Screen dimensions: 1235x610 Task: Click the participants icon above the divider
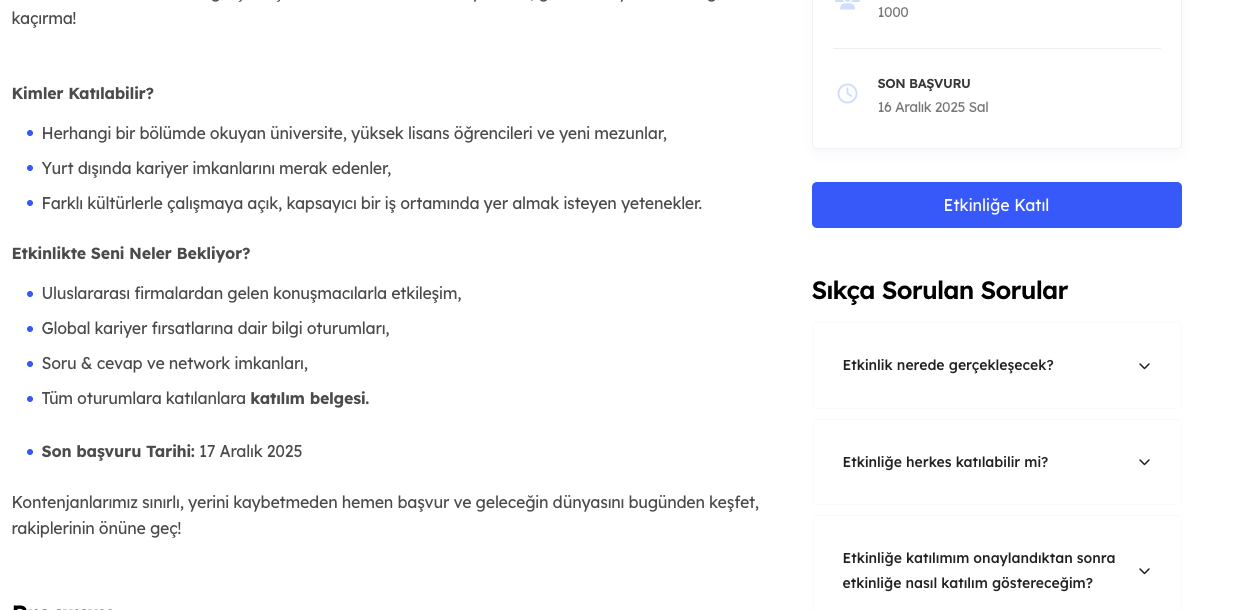click(x=847, y=3)
